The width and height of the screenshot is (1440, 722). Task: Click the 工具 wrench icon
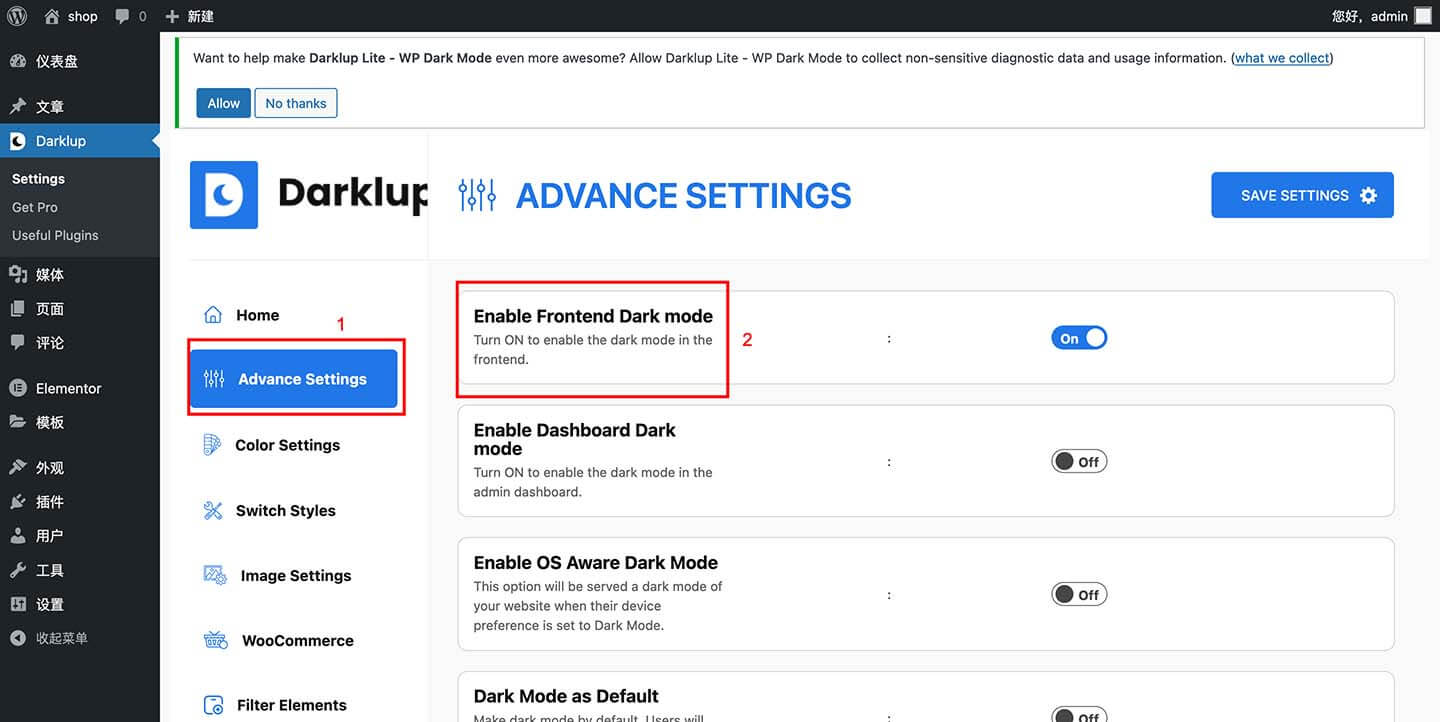18,569
